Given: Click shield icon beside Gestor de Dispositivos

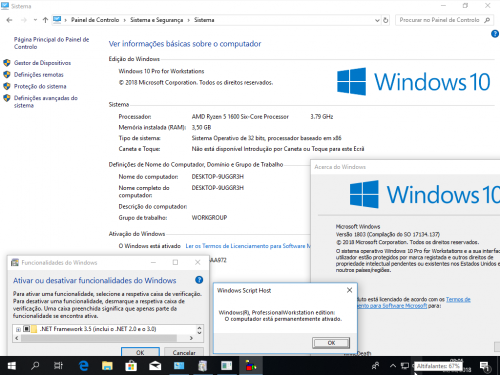Looking at the screenshot, I should (x=7, y=63).
